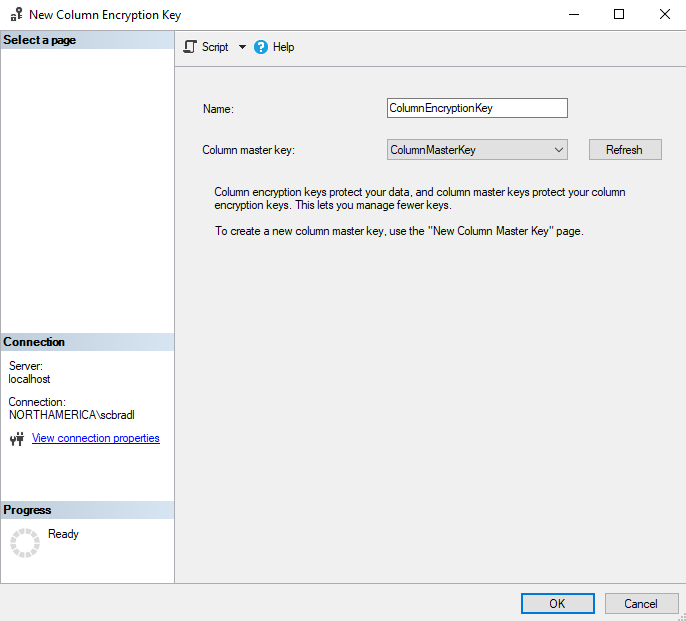Open the Column master key combo box
686x621 pixels.
pos(477,150)
